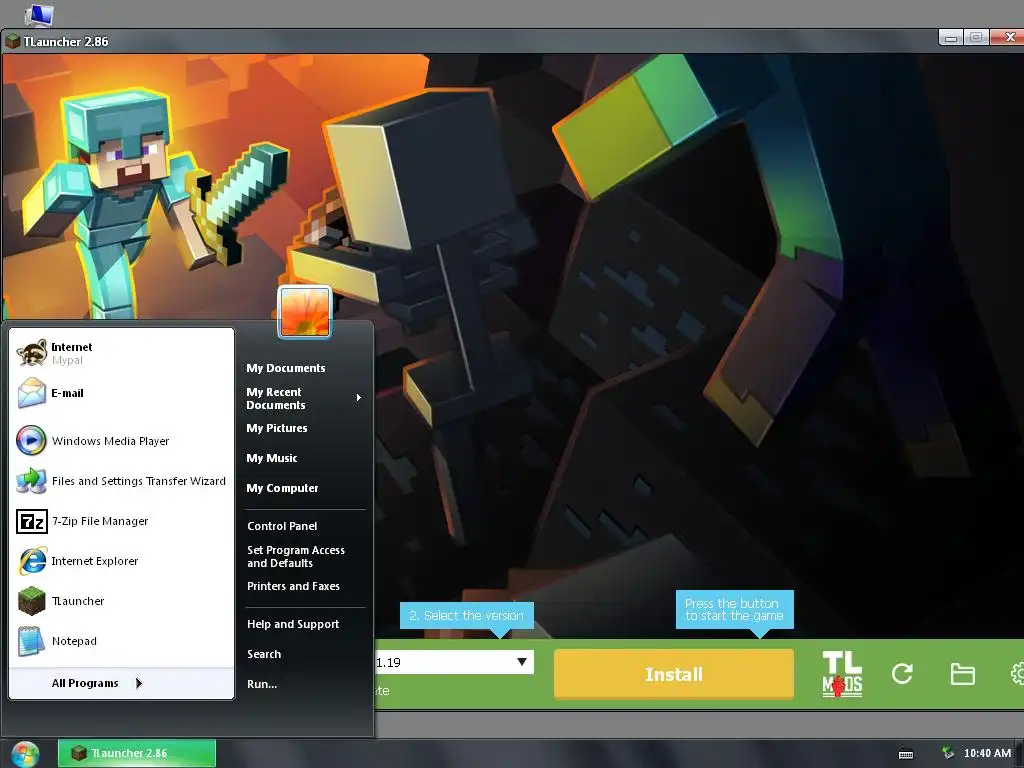The width and height of the screenshot is (1024, 768).
Task: Open My Documents
Action: click(285, 368)
